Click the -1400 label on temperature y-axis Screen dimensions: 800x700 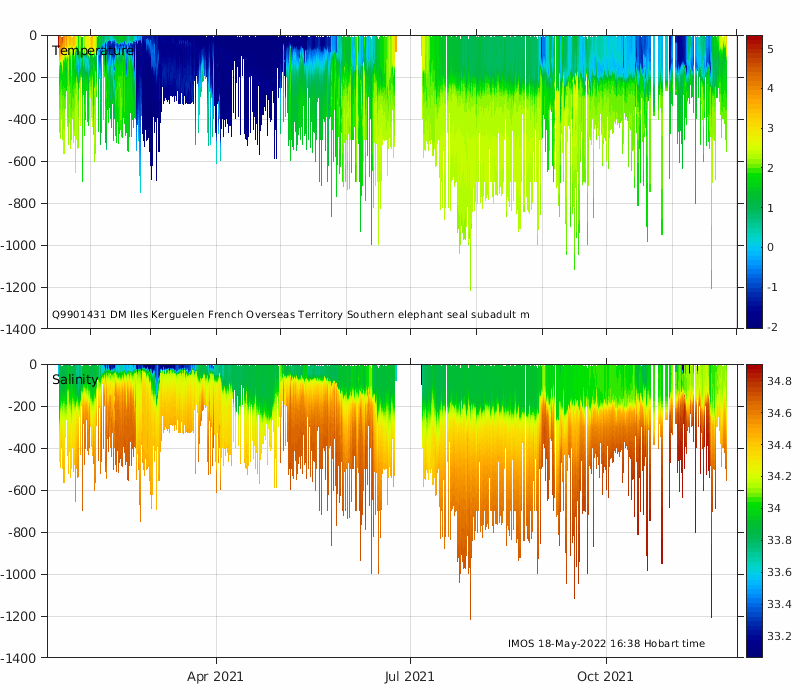click(18, 330)
